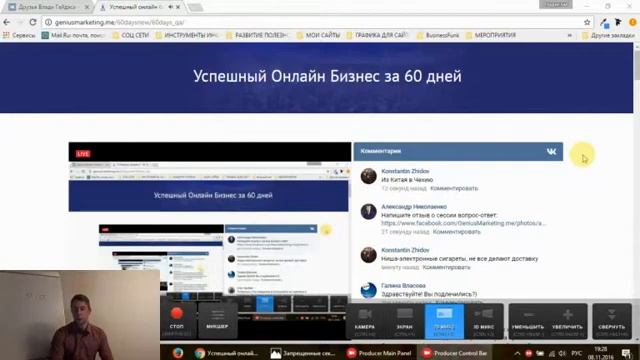Collapse the bar with СВЕРНУТЬ
Viewport: 640px width, 360px height.
coord(611,321)
